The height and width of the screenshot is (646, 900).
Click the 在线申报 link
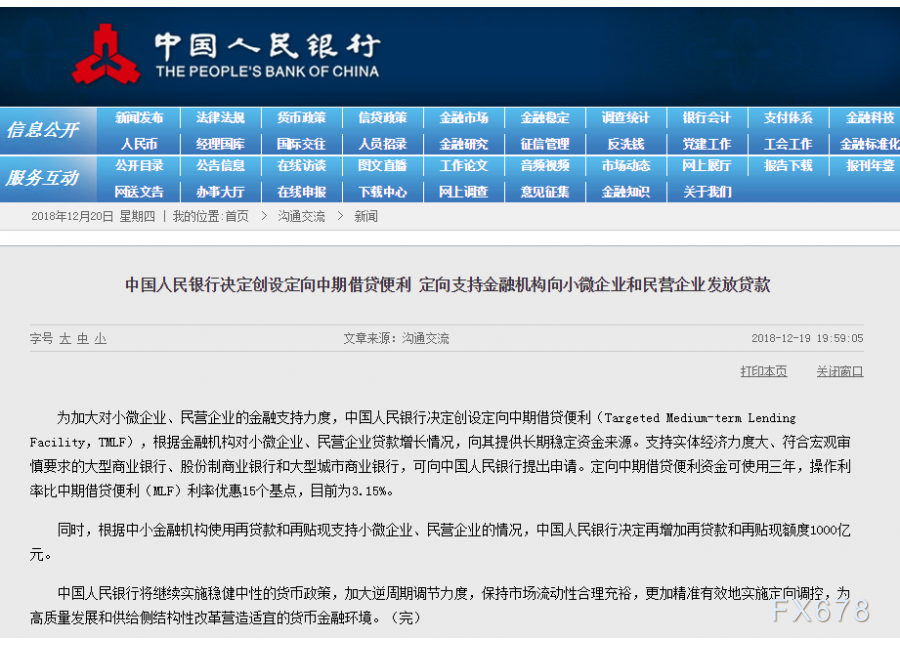coord(301,192)
